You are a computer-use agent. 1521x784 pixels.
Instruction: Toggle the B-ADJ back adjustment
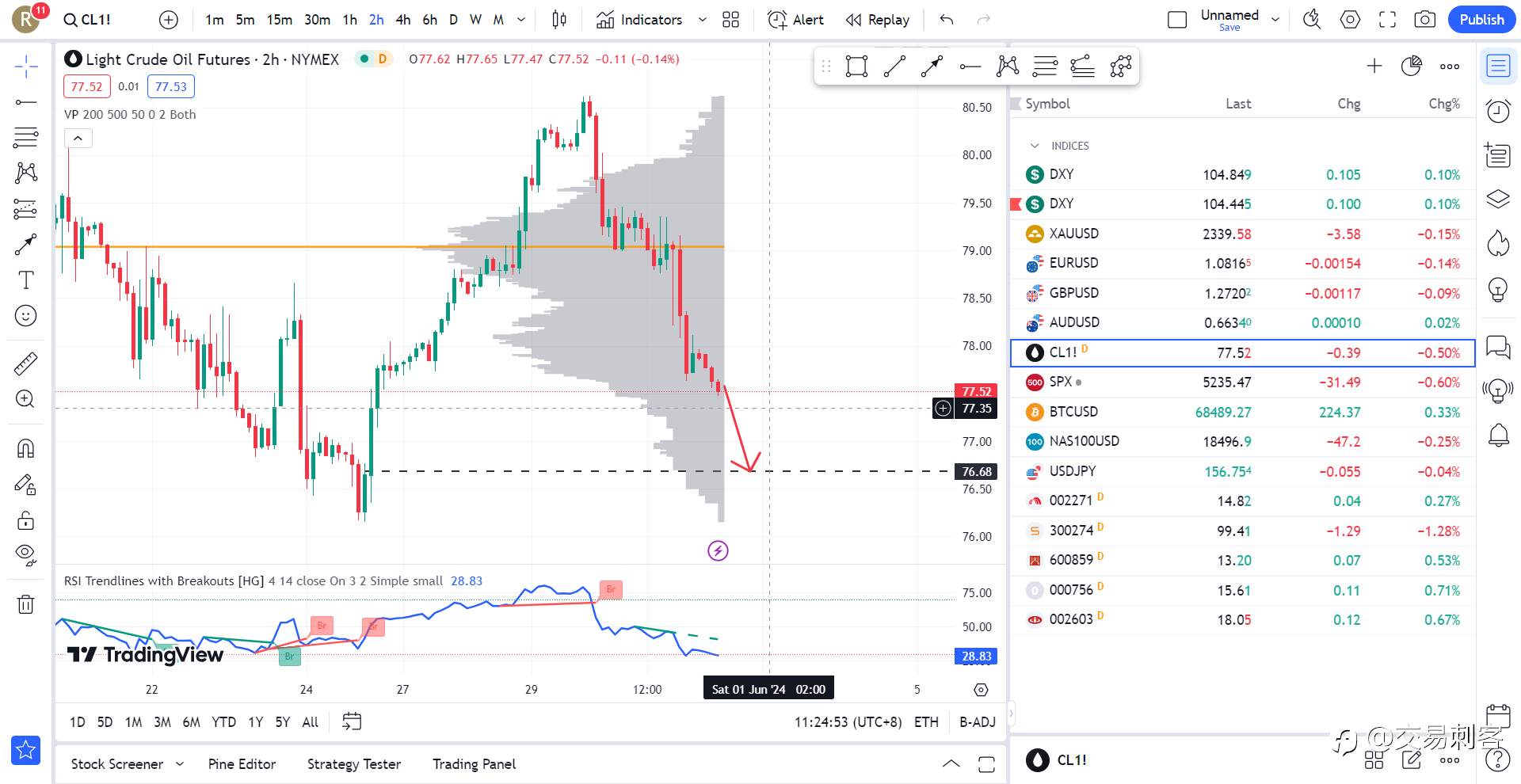pyautogui.click(x=978, y=722)
